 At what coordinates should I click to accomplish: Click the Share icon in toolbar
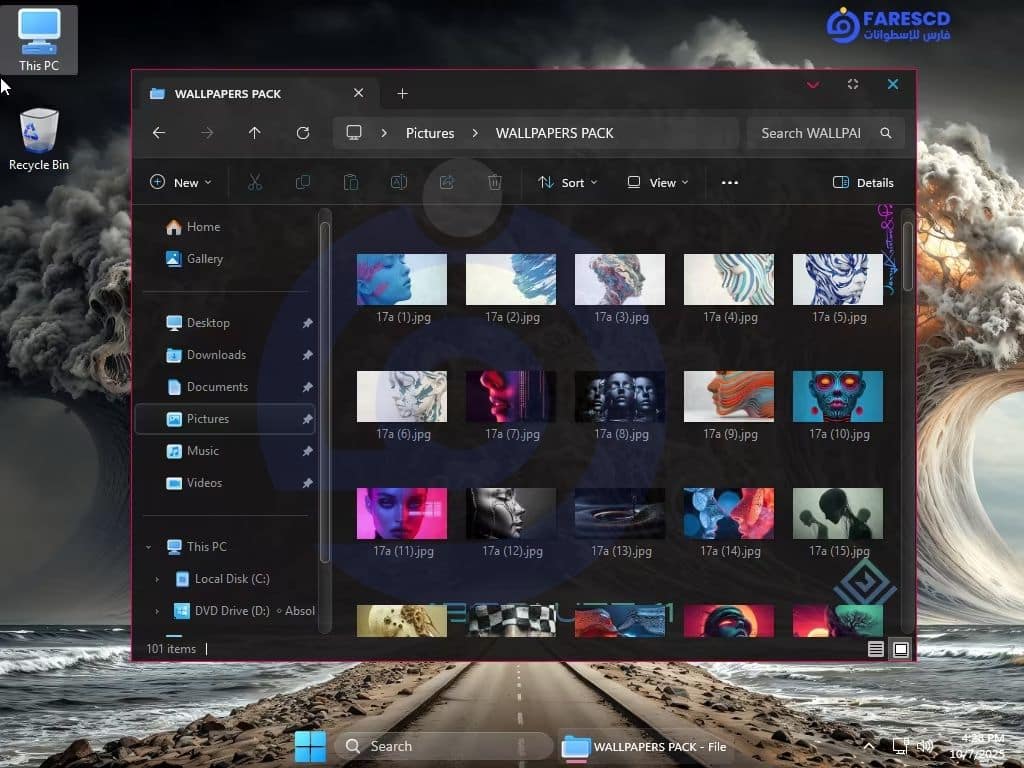[x=447, y=183]
